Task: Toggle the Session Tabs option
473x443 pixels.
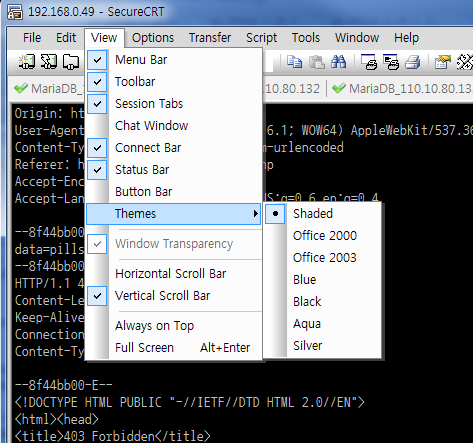Action: (x=173, y=104)
